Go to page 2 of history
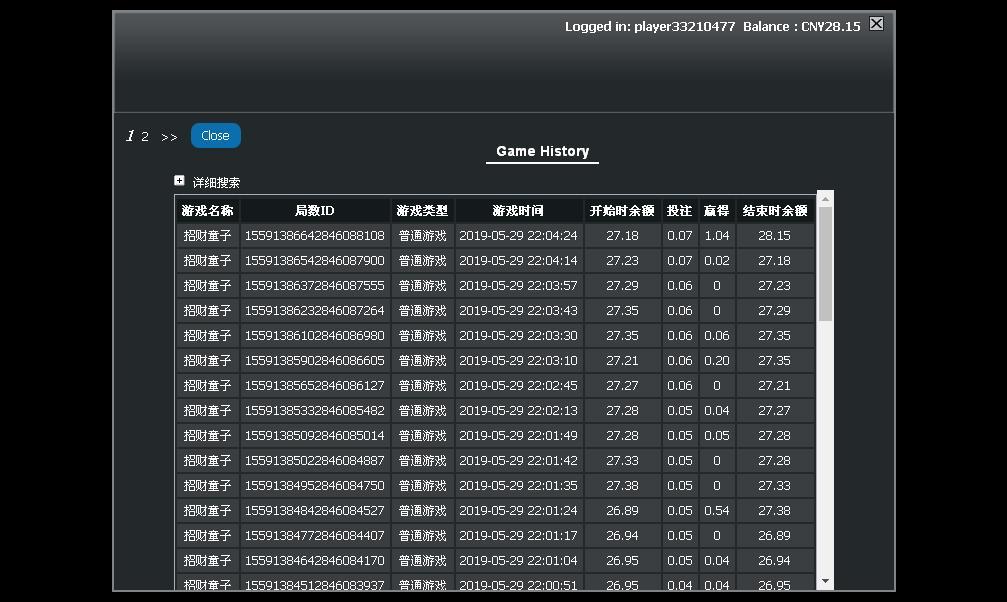Image resolution: width=1007 pixels, height=602 pixels. click(x=145, y=137)
